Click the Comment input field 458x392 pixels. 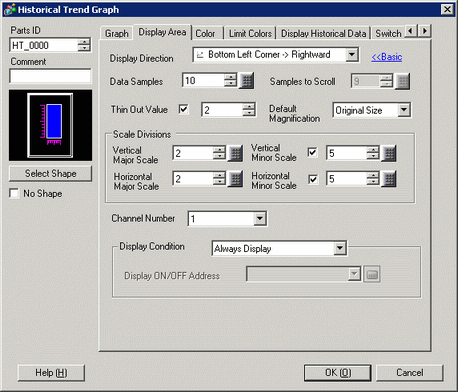pos(50,76)
